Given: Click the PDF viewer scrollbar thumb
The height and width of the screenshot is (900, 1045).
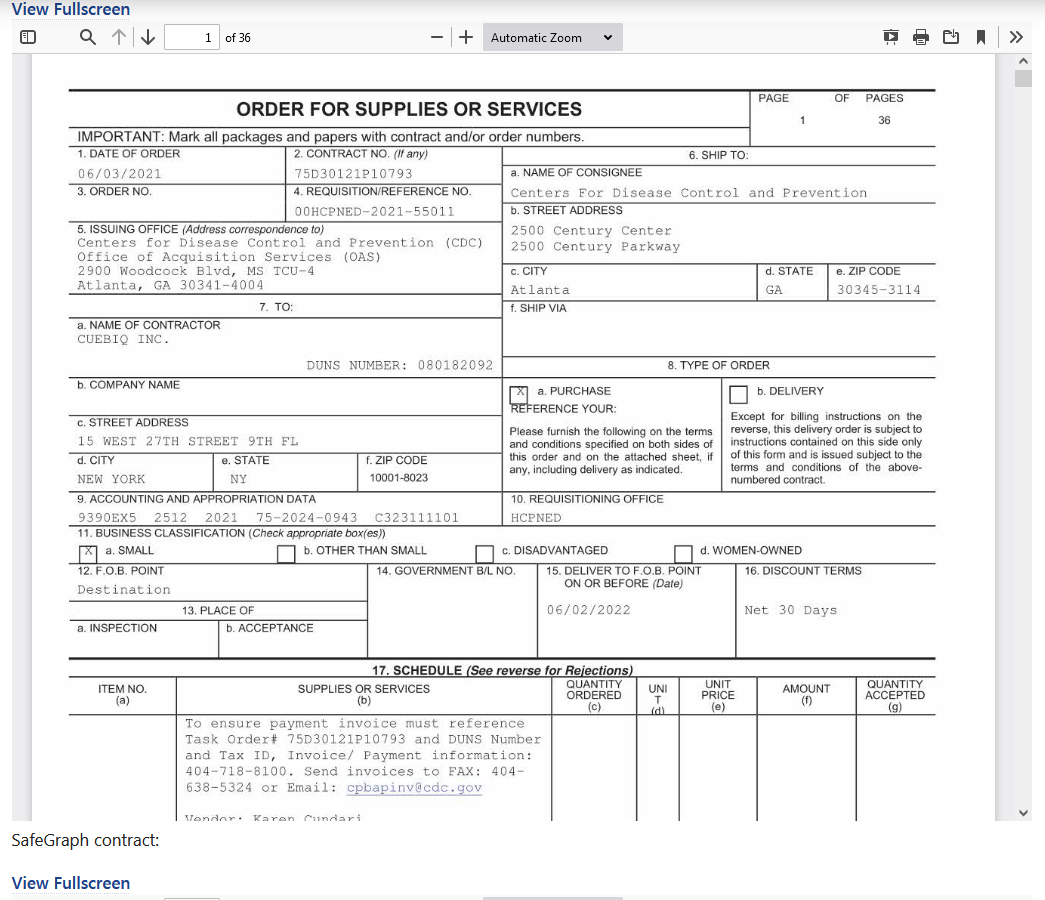Looking at the screenshot, I should click(1024, 78).
